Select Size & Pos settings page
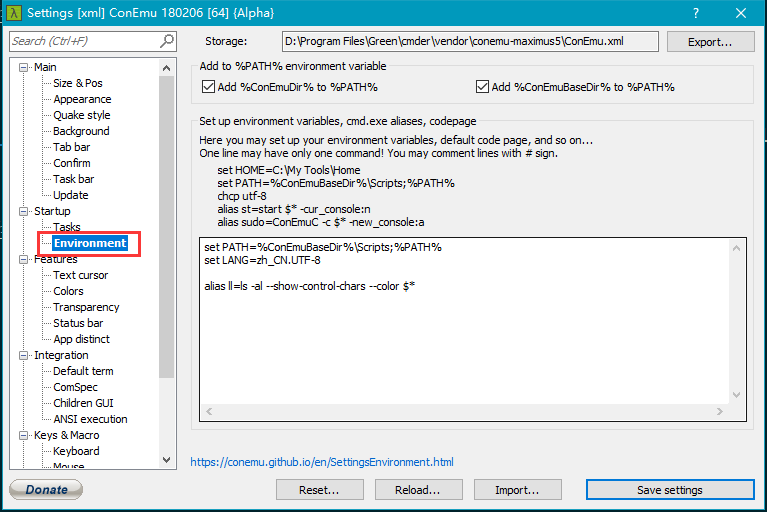The width and height of the screenshot is (767, 512). (x=78, y=83)
